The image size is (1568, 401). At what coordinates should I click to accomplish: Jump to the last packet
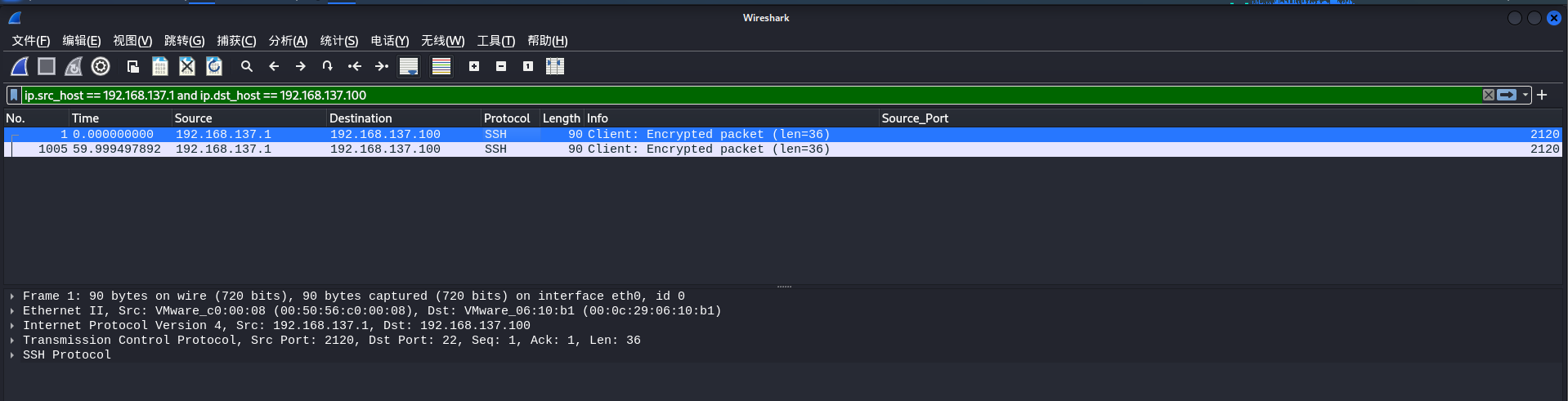(381, 66)
